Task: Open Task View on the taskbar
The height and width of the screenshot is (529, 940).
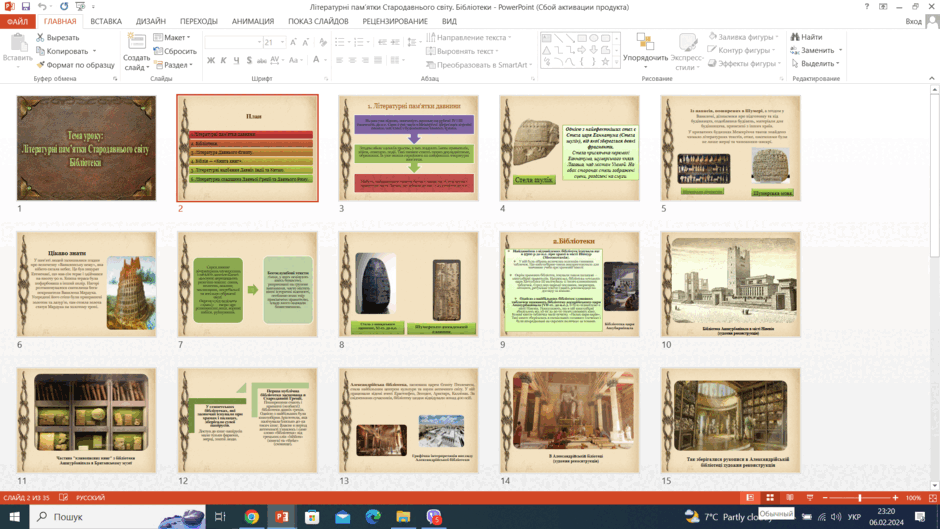Action: click(x=220, y=516)
